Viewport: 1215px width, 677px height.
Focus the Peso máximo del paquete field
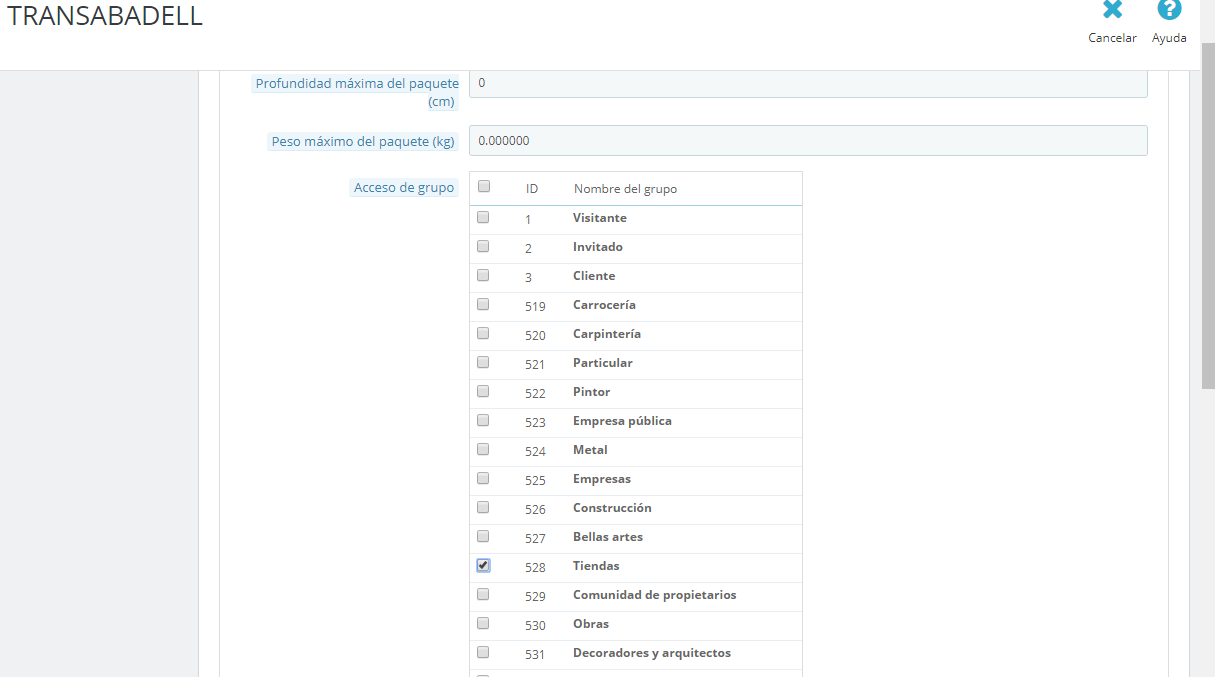pyautogui.click(x=808, y=141)
